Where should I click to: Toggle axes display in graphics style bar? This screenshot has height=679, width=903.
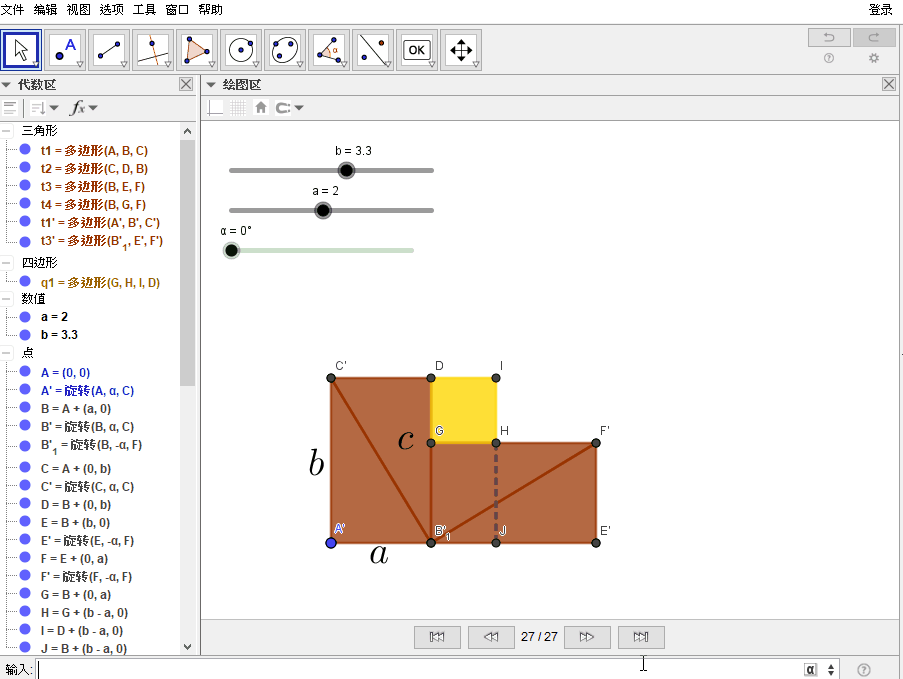(216, 108)
